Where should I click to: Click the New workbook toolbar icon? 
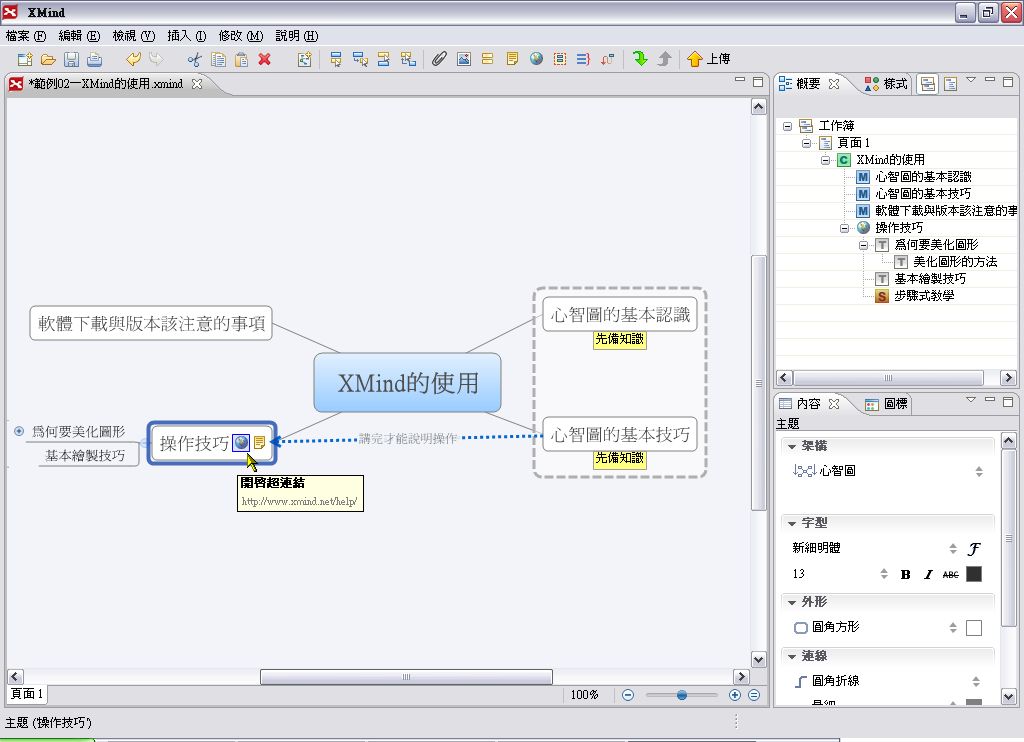tap(25, 59)
